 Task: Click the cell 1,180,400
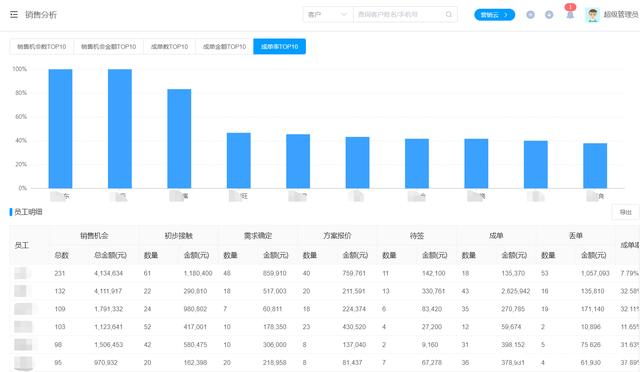(198, 273)
